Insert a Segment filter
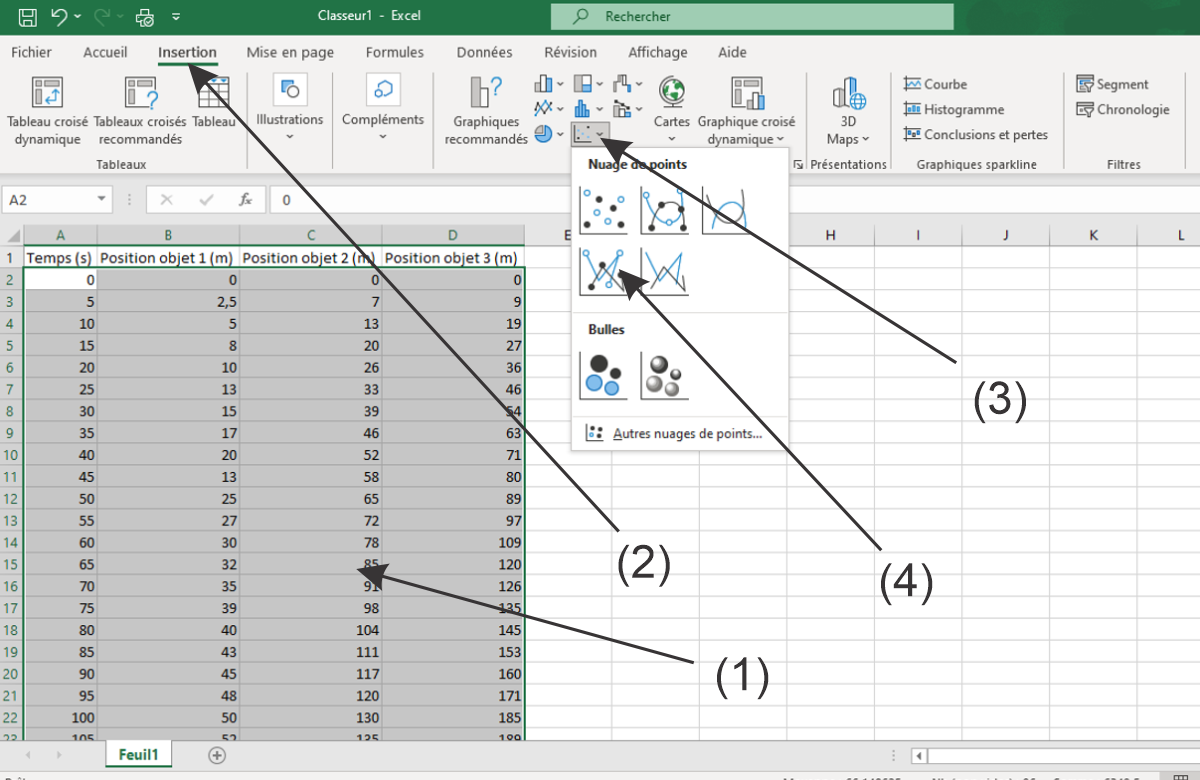Viewport: 1200px width, 780px height. tap(1112, 84)
